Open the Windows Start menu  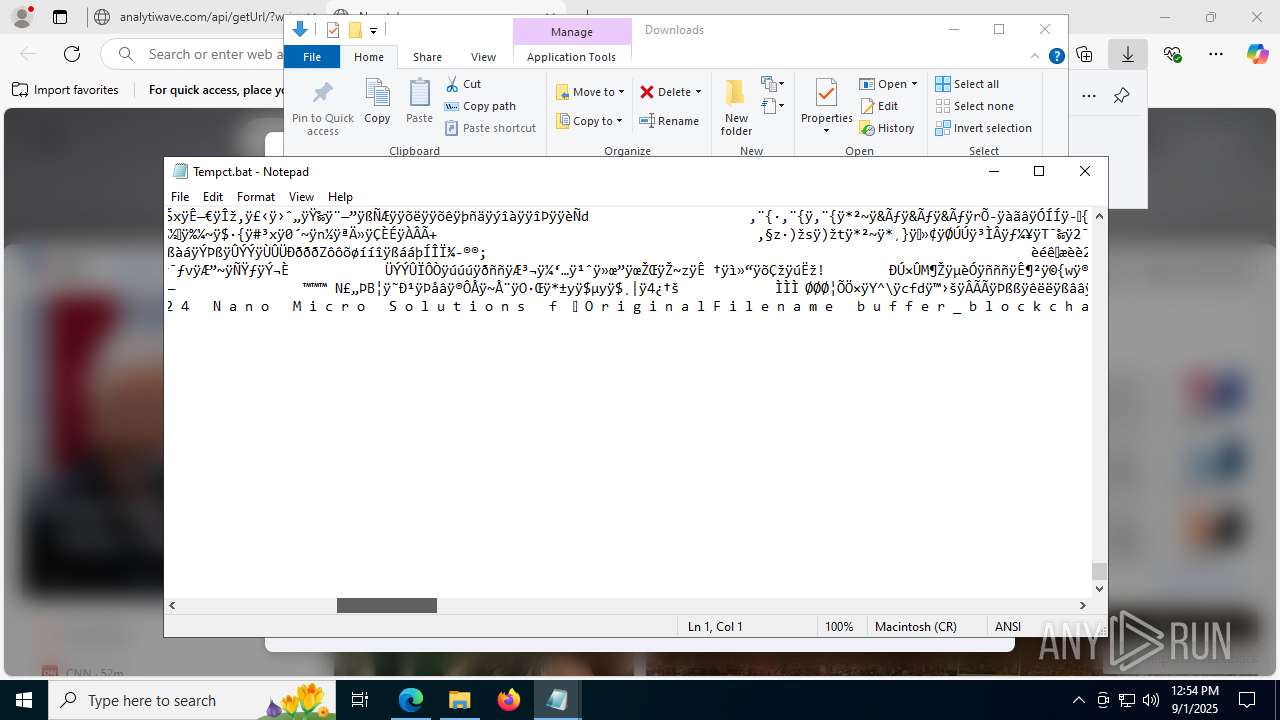coord(24,700)
